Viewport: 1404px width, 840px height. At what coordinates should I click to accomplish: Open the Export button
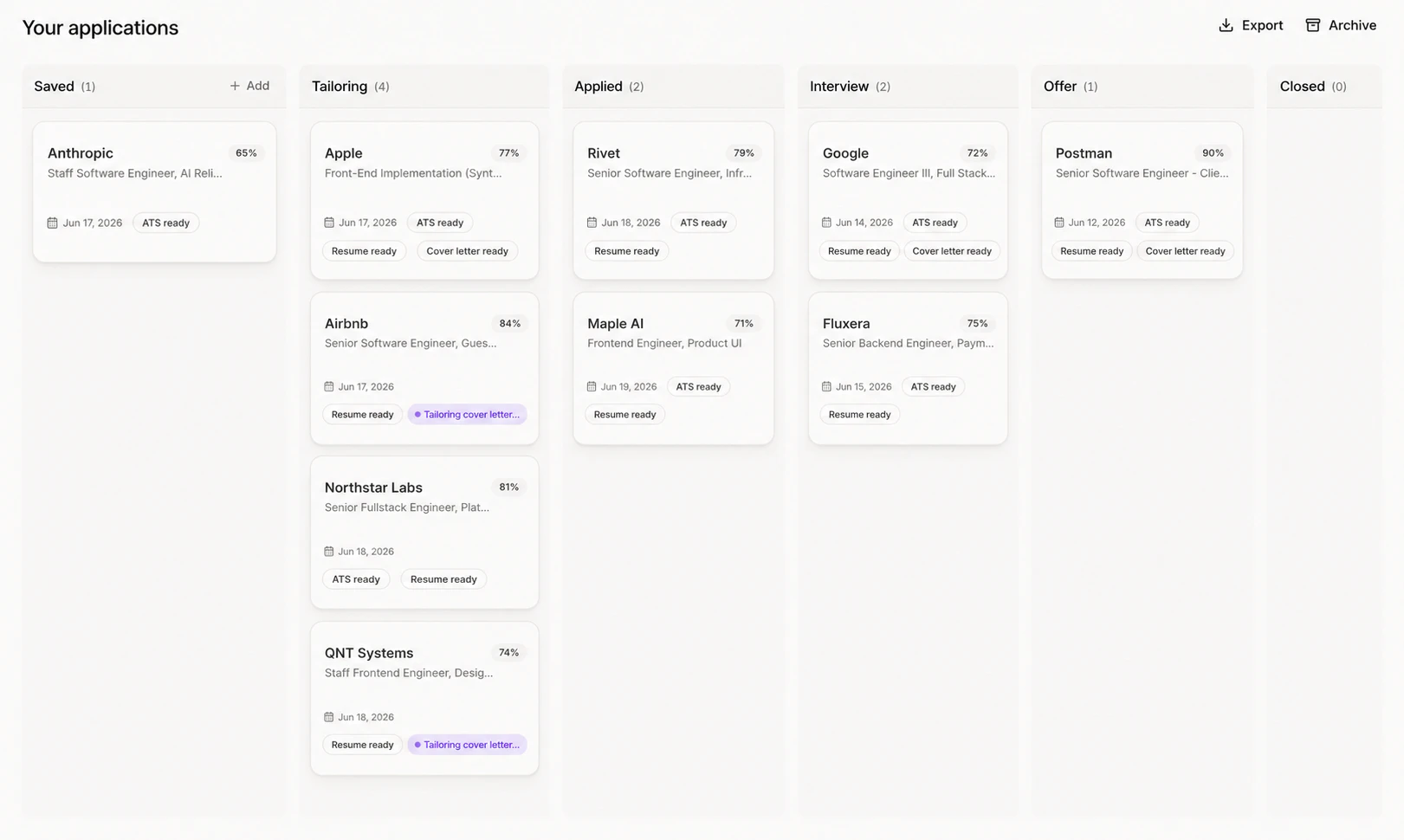pyautogui.click(x=1251, y=25)
